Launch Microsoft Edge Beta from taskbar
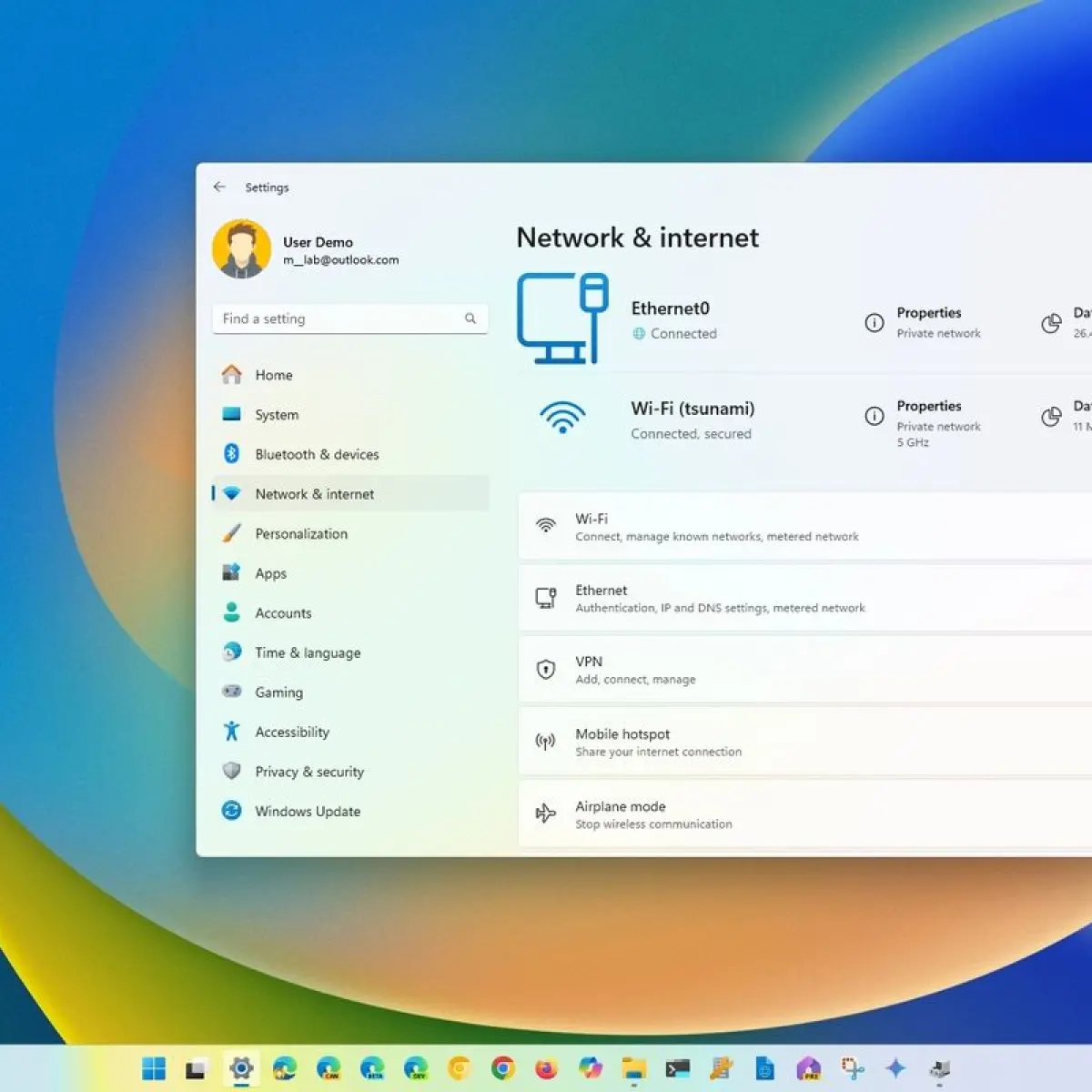The image size is (1092, 1092). click(372, 1068)
